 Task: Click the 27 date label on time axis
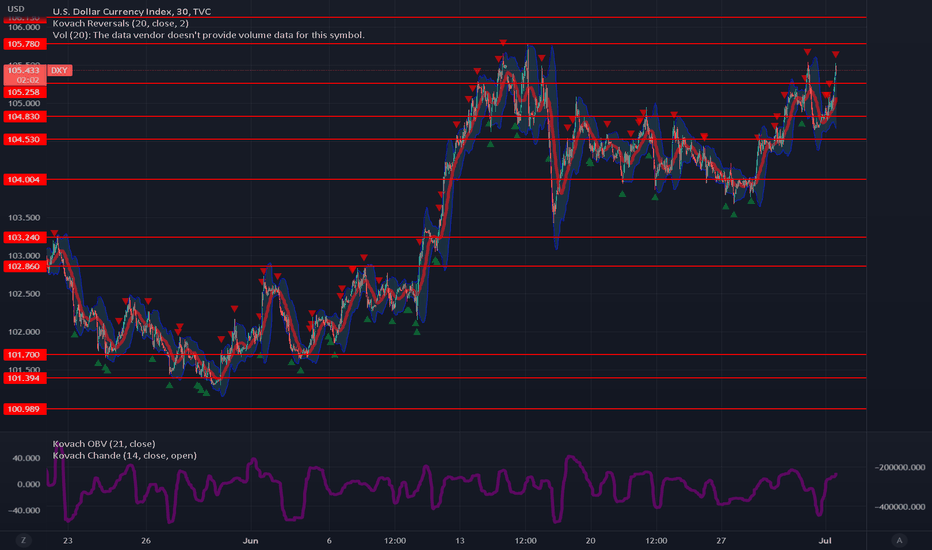[x=721, y=540]
